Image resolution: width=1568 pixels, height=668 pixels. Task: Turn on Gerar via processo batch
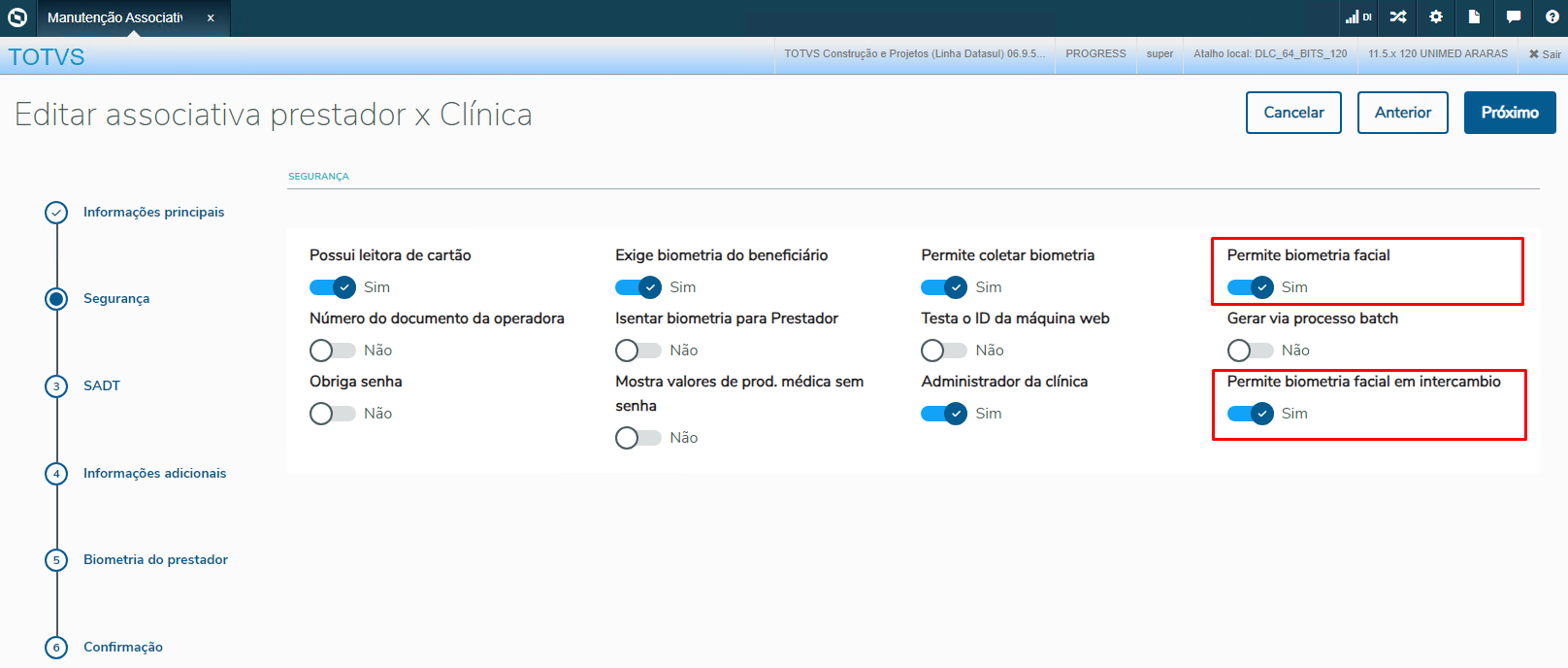click(1251, 351)
